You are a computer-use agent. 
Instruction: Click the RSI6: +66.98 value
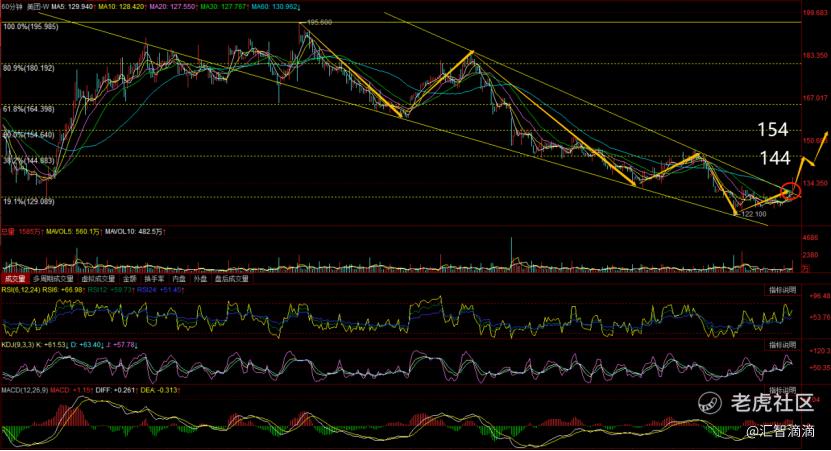click(x=63, y=290)
